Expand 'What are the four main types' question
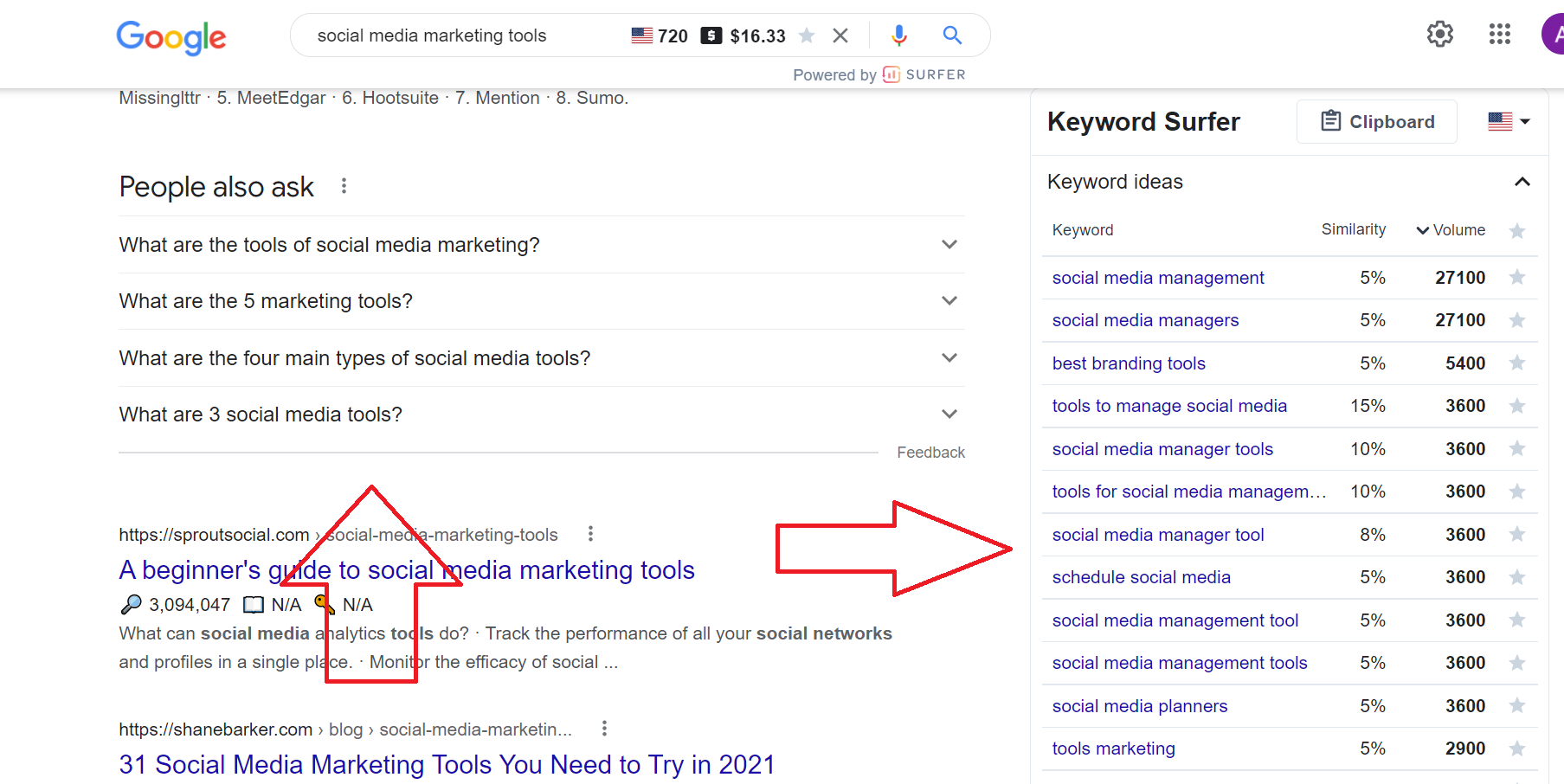1564x784 pixels. [x=542, y=358]
